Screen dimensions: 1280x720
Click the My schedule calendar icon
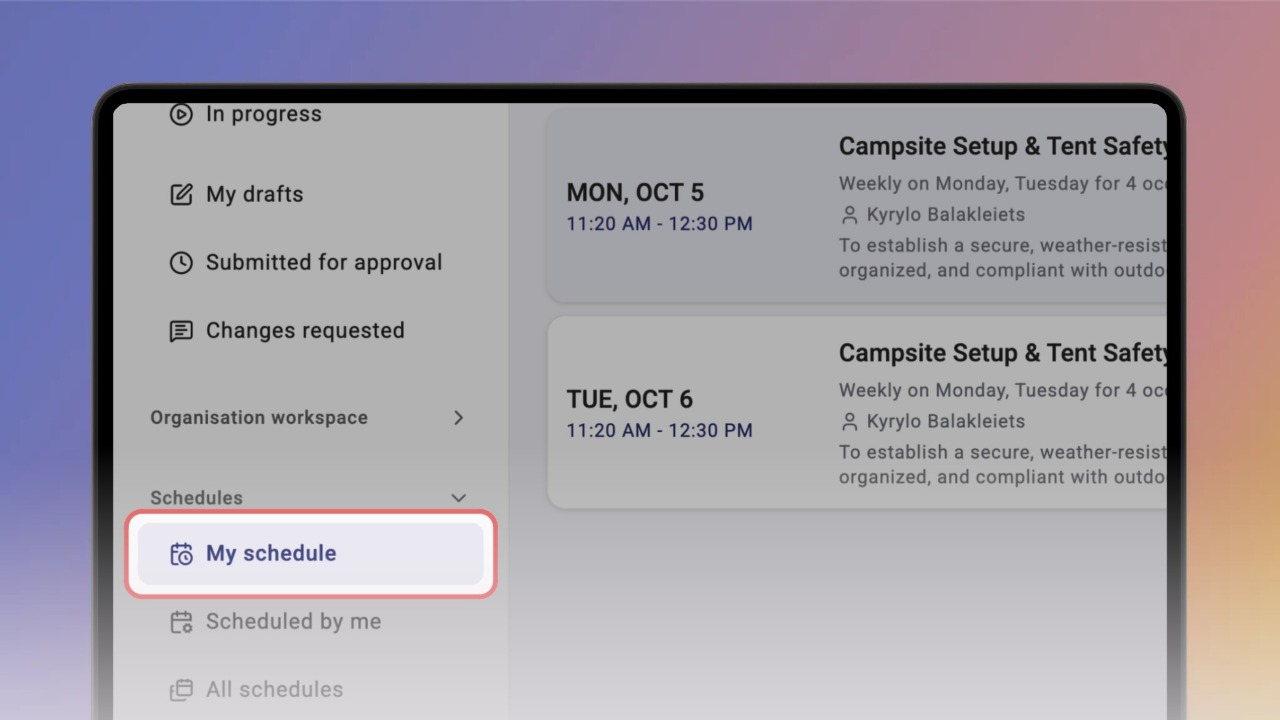coord(181,554)
